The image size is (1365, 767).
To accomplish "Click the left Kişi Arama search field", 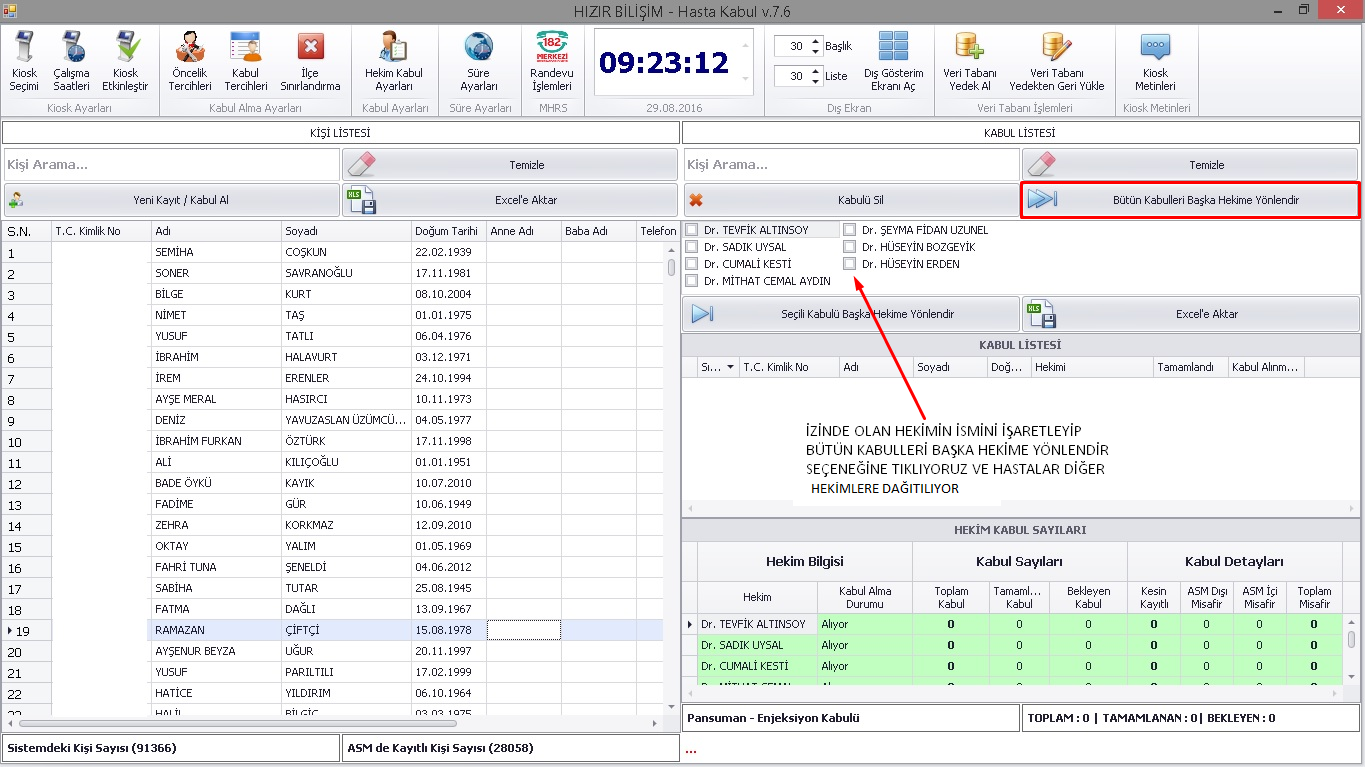I will pos(171,164).
